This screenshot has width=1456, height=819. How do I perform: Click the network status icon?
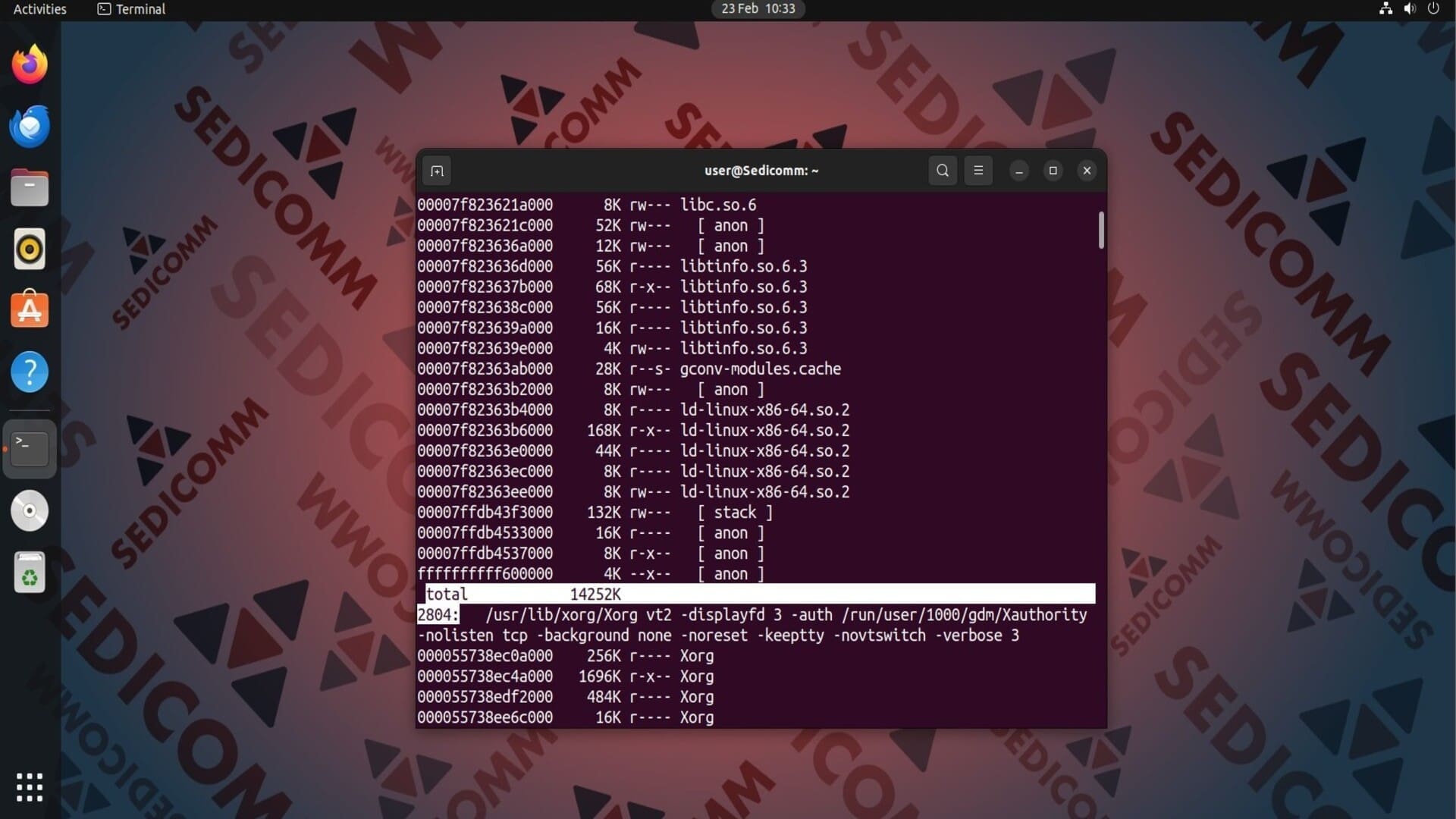point(1385,9)
